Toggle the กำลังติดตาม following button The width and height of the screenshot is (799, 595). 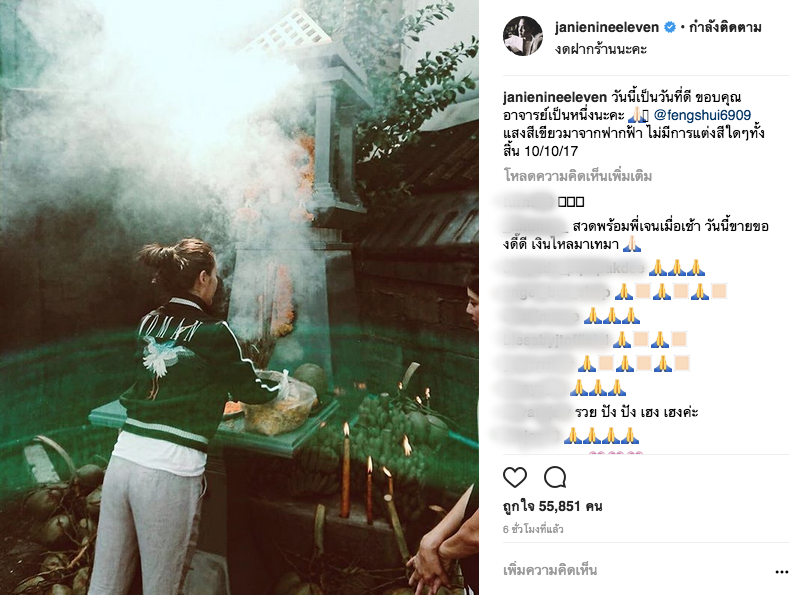coord(725,27)
